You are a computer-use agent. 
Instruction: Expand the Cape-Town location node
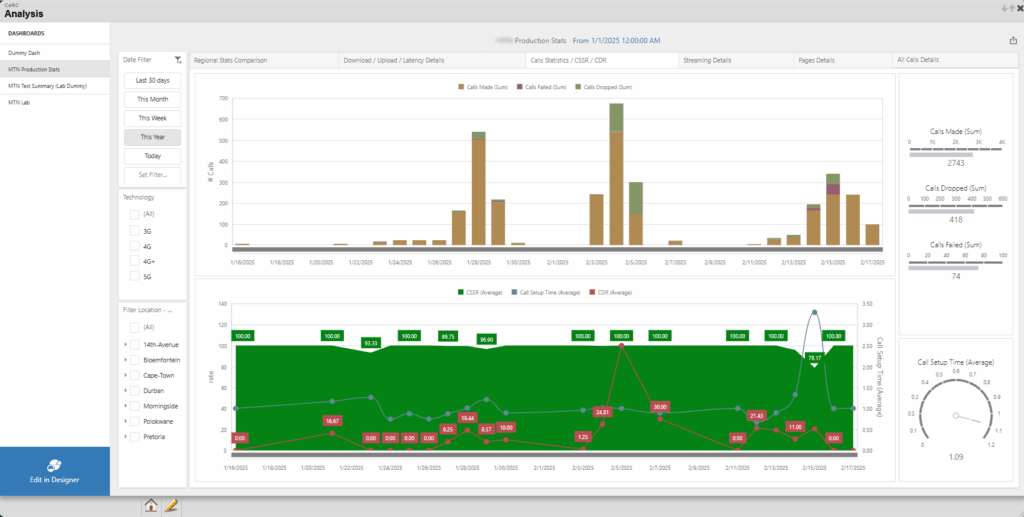pos(125,375)
